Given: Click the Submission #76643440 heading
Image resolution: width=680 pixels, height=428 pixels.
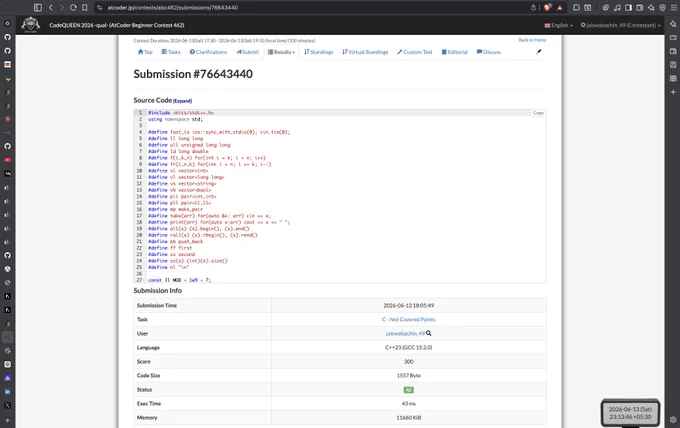Looking at the screenshot, I should pos(193,74).
